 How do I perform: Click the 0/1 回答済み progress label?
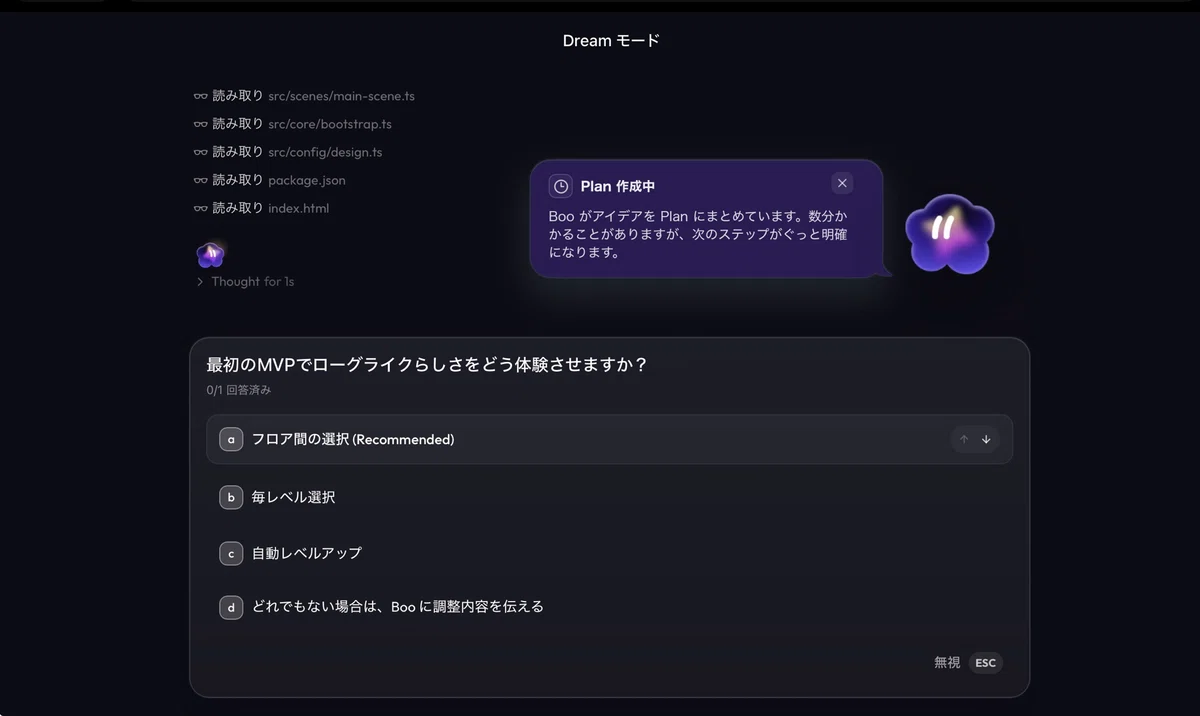(238, 390)
